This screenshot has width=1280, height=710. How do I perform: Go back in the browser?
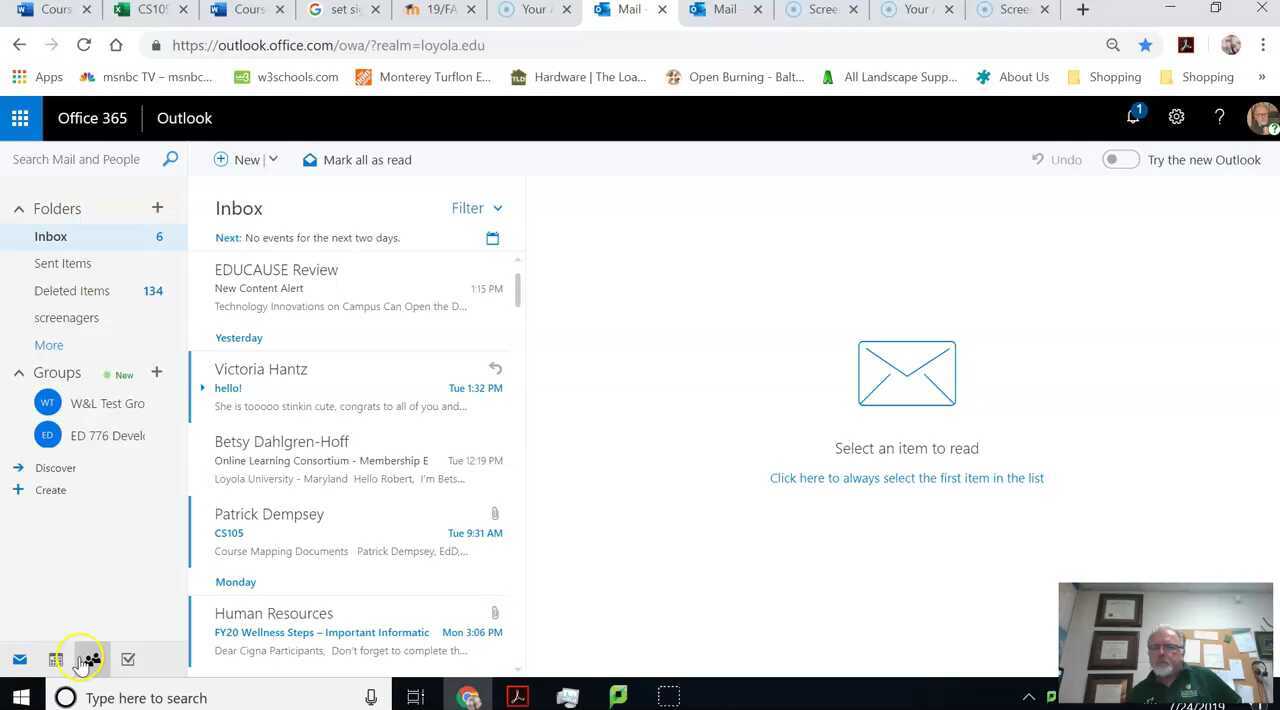(19, 45)
